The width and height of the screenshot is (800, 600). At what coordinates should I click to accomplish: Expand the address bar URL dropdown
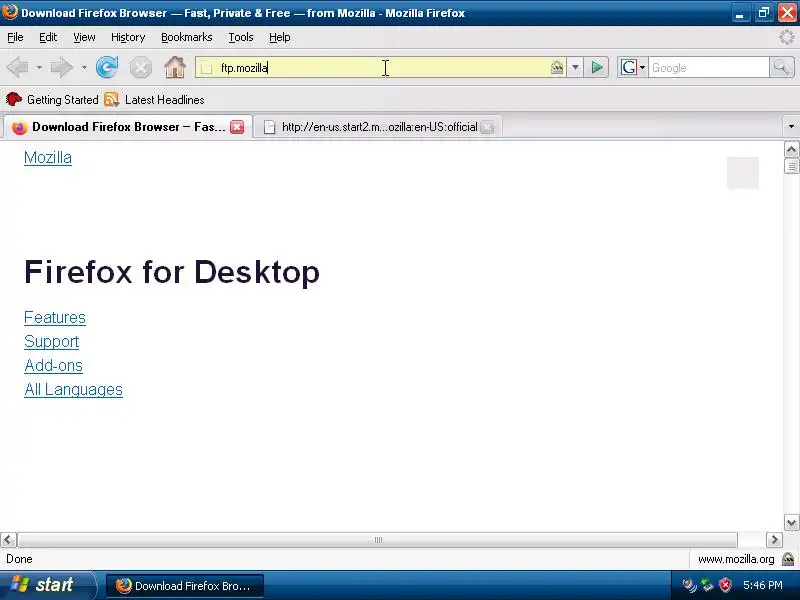(x=575, y=67)
